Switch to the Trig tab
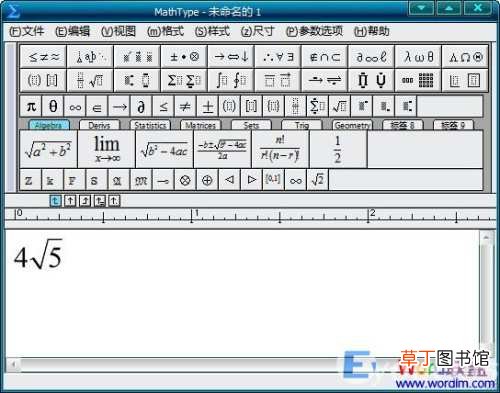The image size is (500, 393). tap(302, 125)
